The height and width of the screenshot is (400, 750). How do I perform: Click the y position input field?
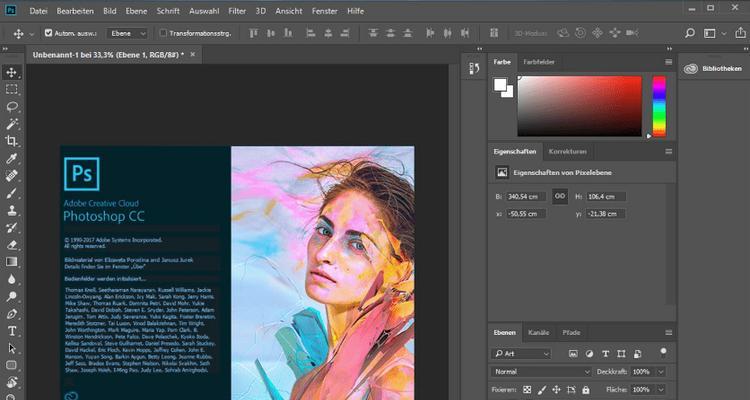(606, 214)
